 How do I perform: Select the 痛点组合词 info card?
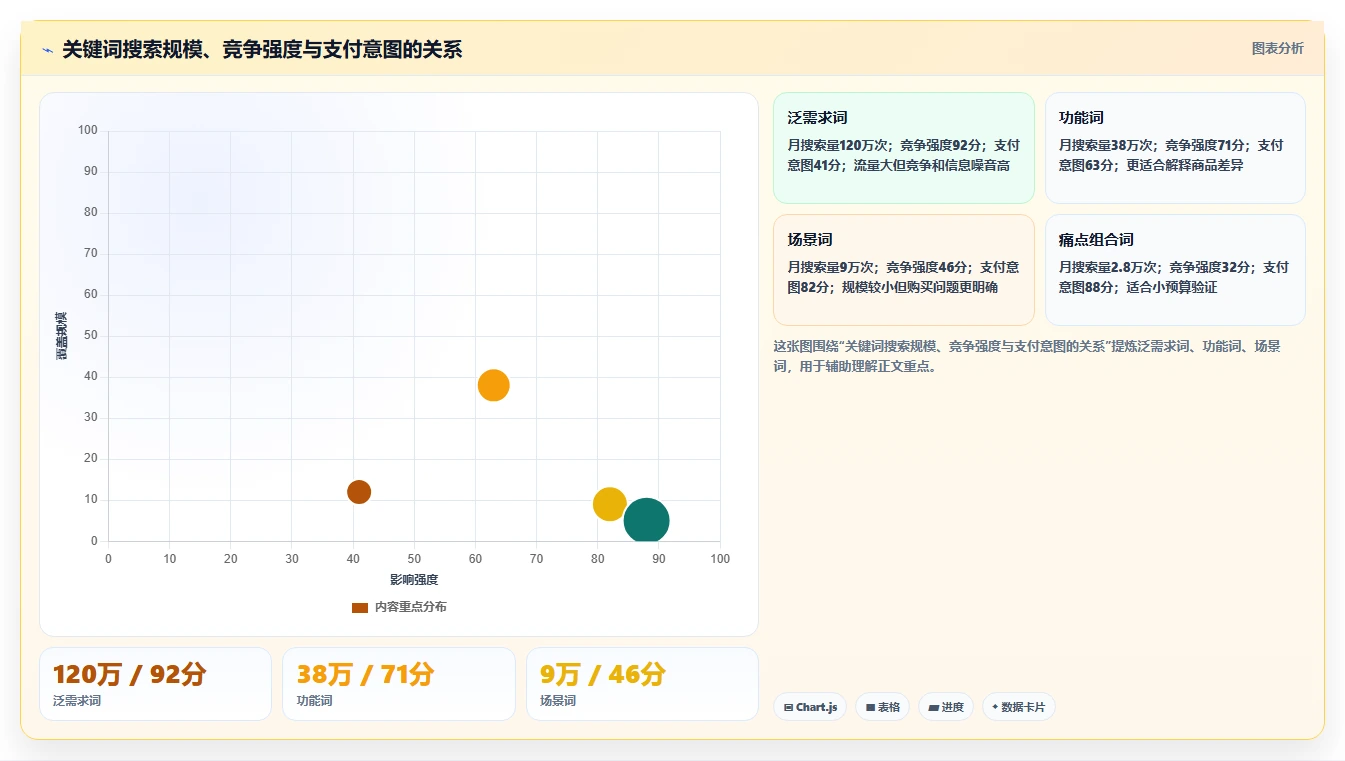pyautogui.click(x=1175, y=270)
